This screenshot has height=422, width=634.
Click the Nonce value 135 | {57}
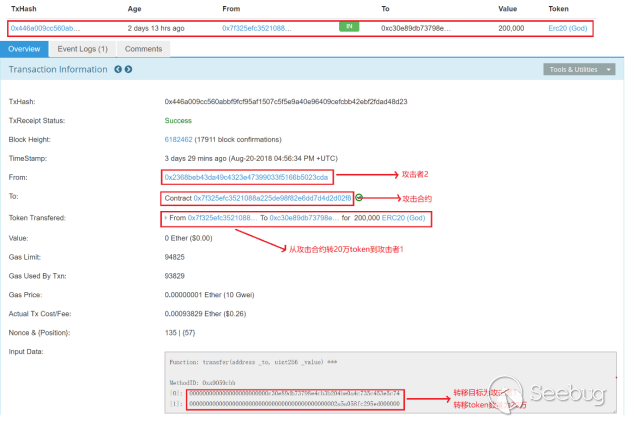tap(180, 333)
